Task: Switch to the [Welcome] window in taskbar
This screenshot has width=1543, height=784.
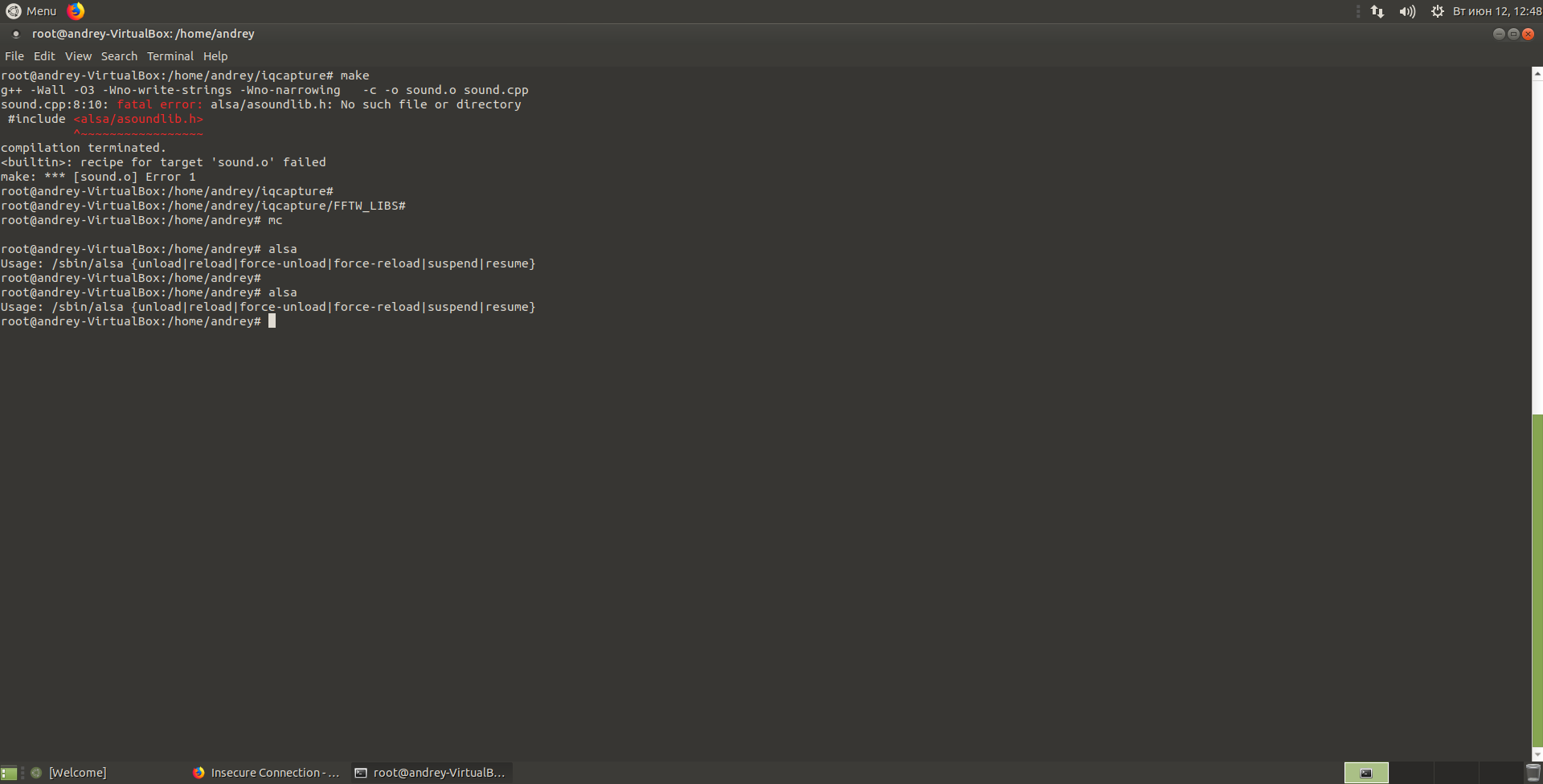Action: (x=77, y=773)
